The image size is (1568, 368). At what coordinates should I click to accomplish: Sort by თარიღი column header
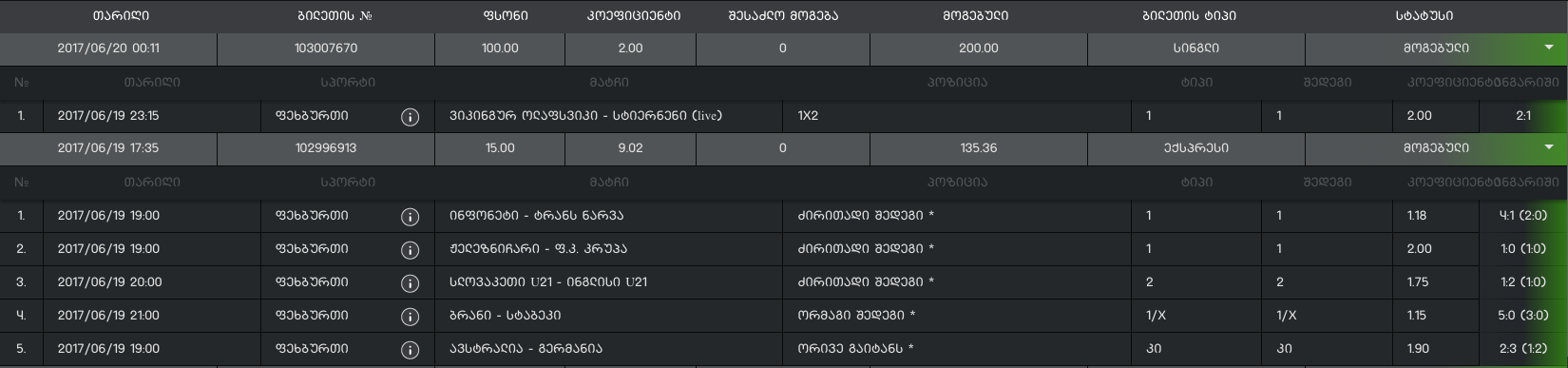[121, 16]
